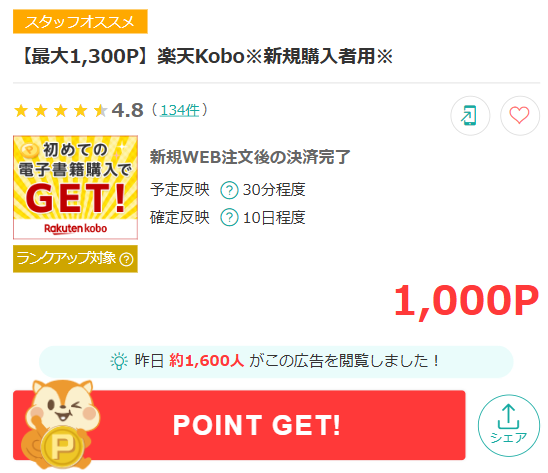This screenshot has height=473, width=548.
Task: Click the ランクアップ対象 gold badge
Action: [x=75, y=259]
